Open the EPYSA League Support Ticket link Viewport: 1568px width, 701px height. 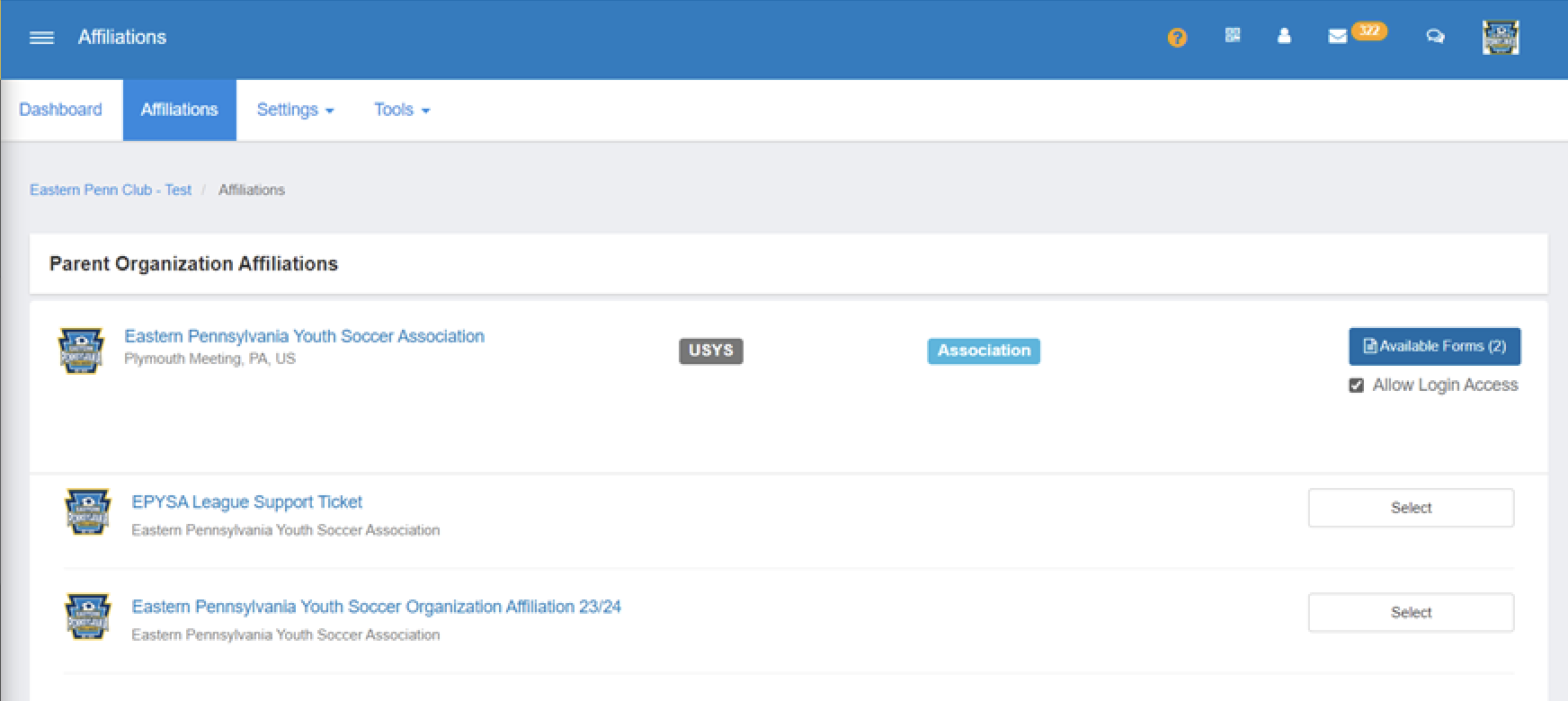pyautogui.click(x=247, y=502)
